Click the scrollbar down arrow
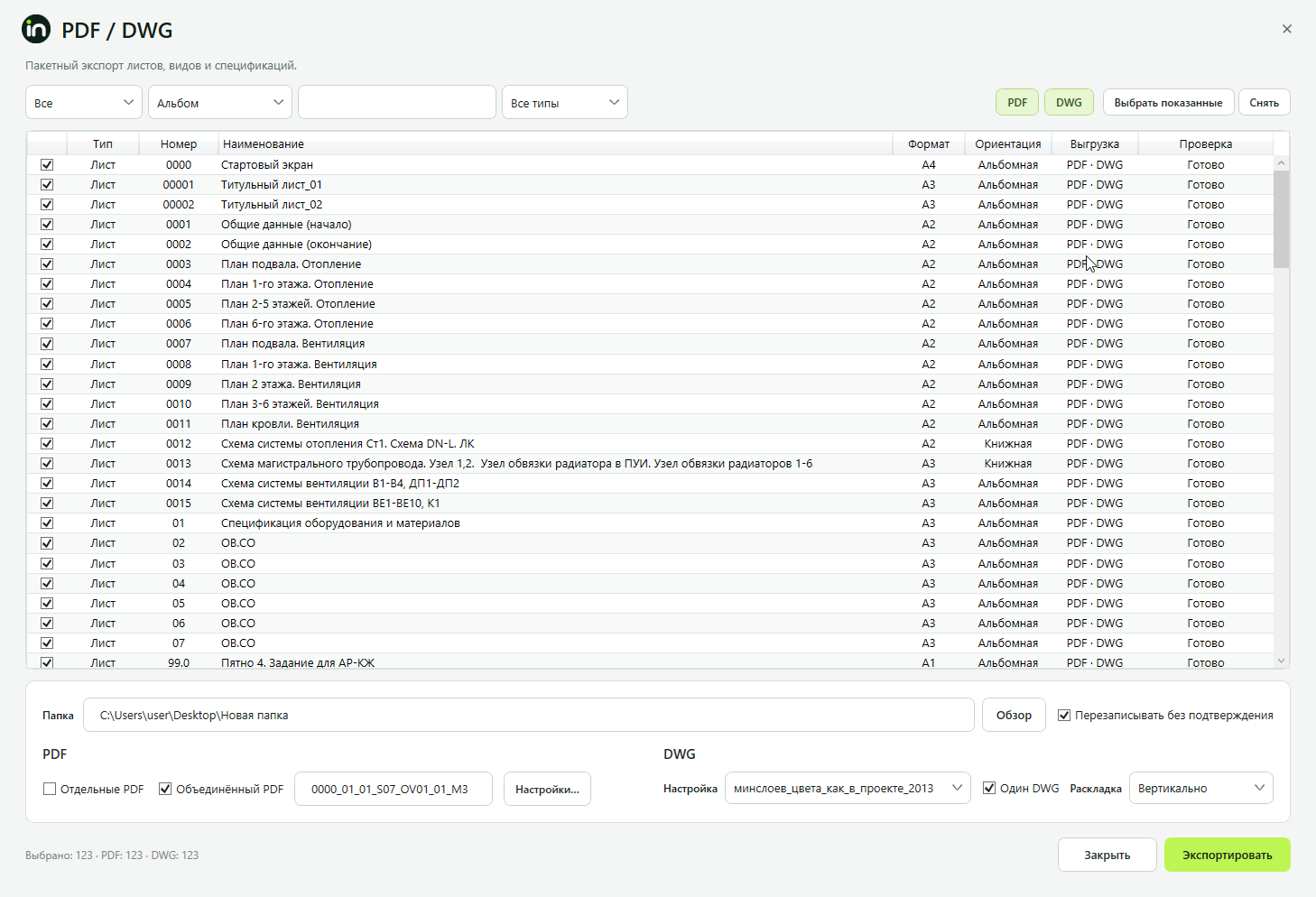Viewport: 1316px width, 897px height. [x=1281, y=661]
